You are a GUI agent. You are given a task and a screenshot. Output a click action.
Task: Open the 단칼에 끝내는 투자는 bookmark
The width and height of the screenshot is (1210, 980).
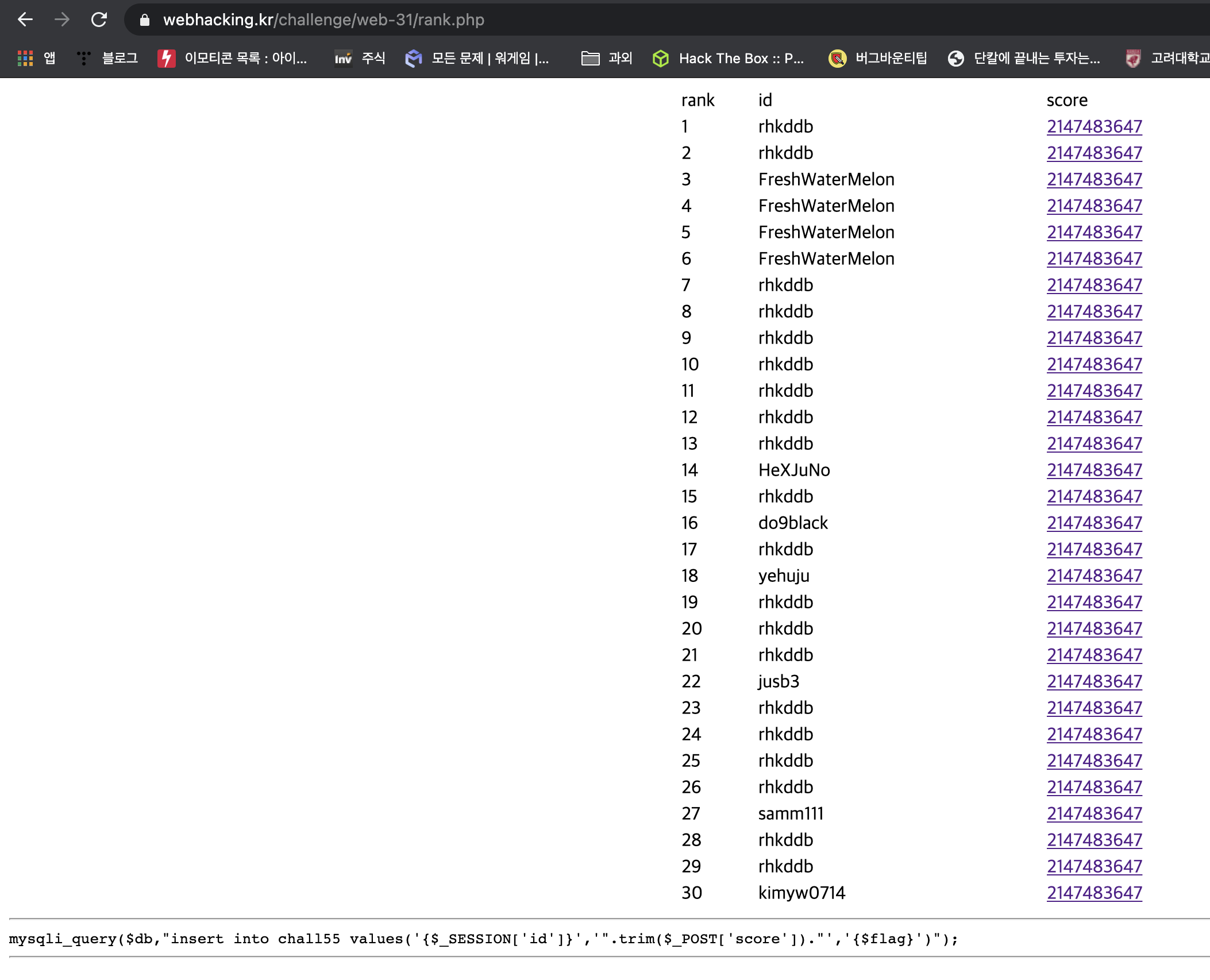[x=1024, y=58]
